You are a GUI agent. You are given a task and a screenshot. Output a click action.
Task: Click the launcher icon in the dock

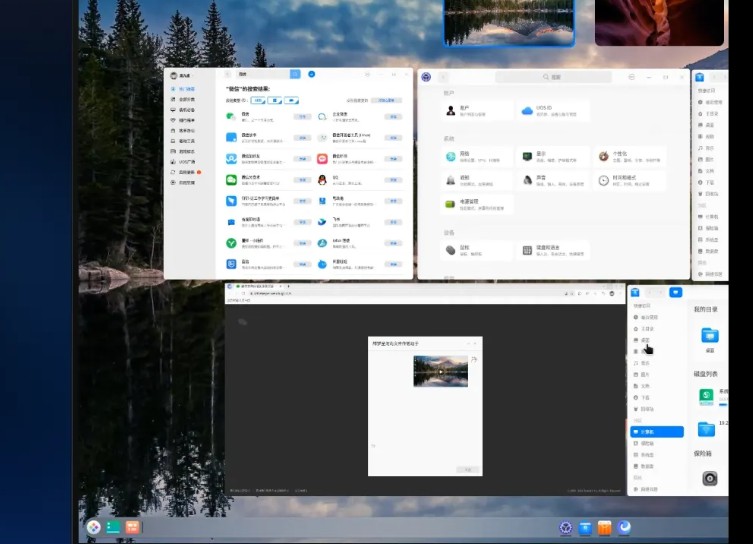[x=93, y=527]
